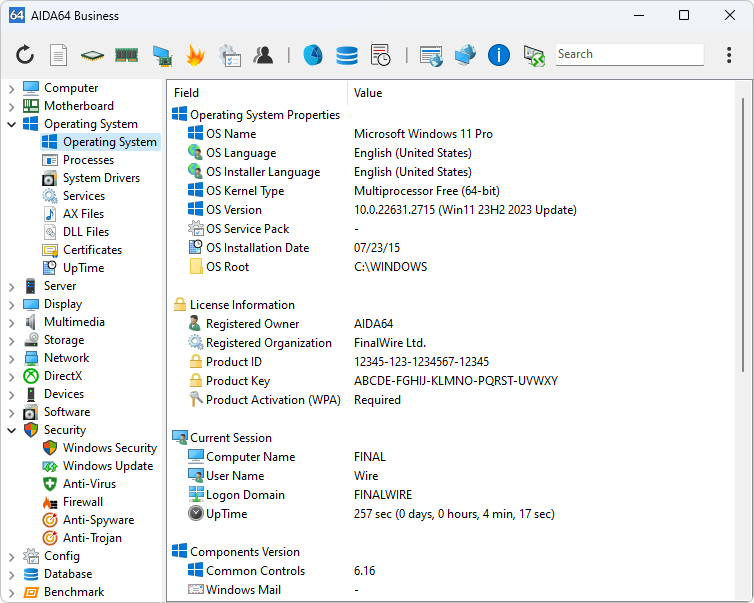Open Windows Update under Security
754x603 pixels.
pos(107,466)
